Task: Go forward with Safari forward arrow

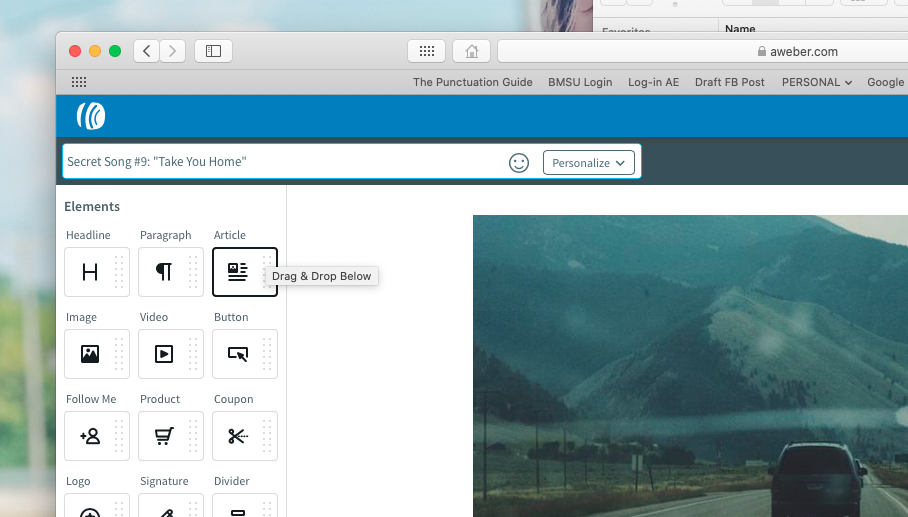Action: pos(173,51)
